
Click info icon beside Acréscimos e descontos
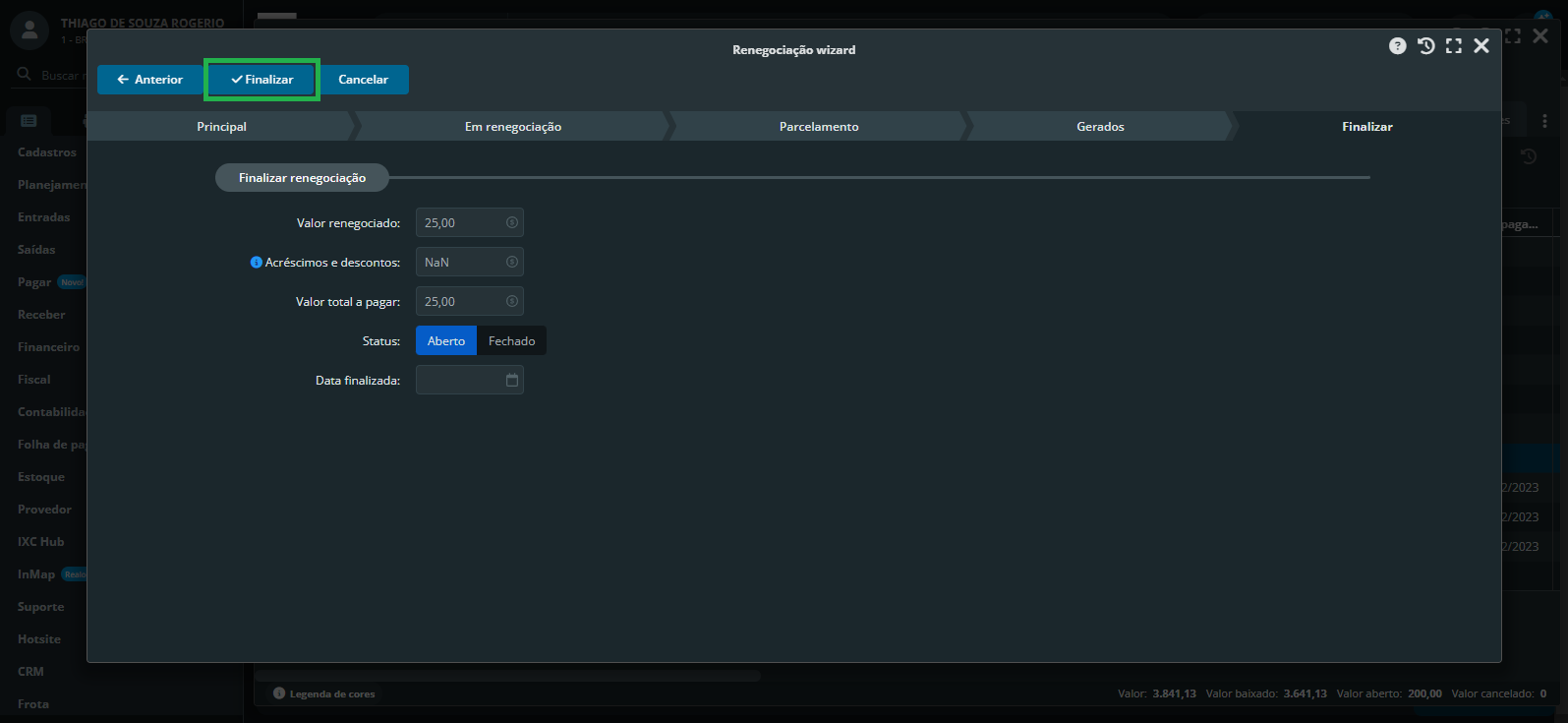click(x=257, y=263)
